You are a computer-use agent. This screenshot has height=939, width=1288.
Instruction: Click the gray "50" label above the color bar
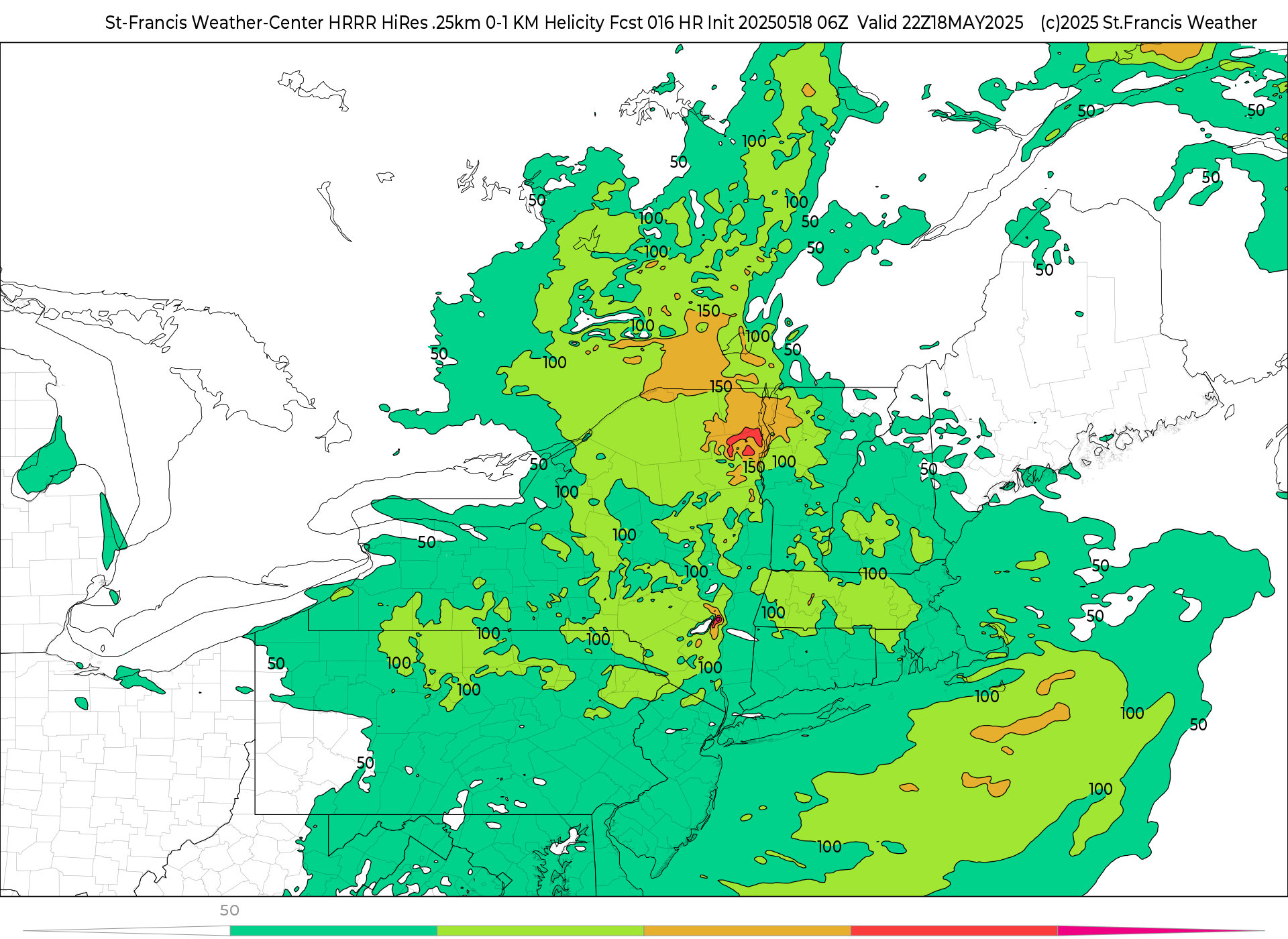coord(229,910)
